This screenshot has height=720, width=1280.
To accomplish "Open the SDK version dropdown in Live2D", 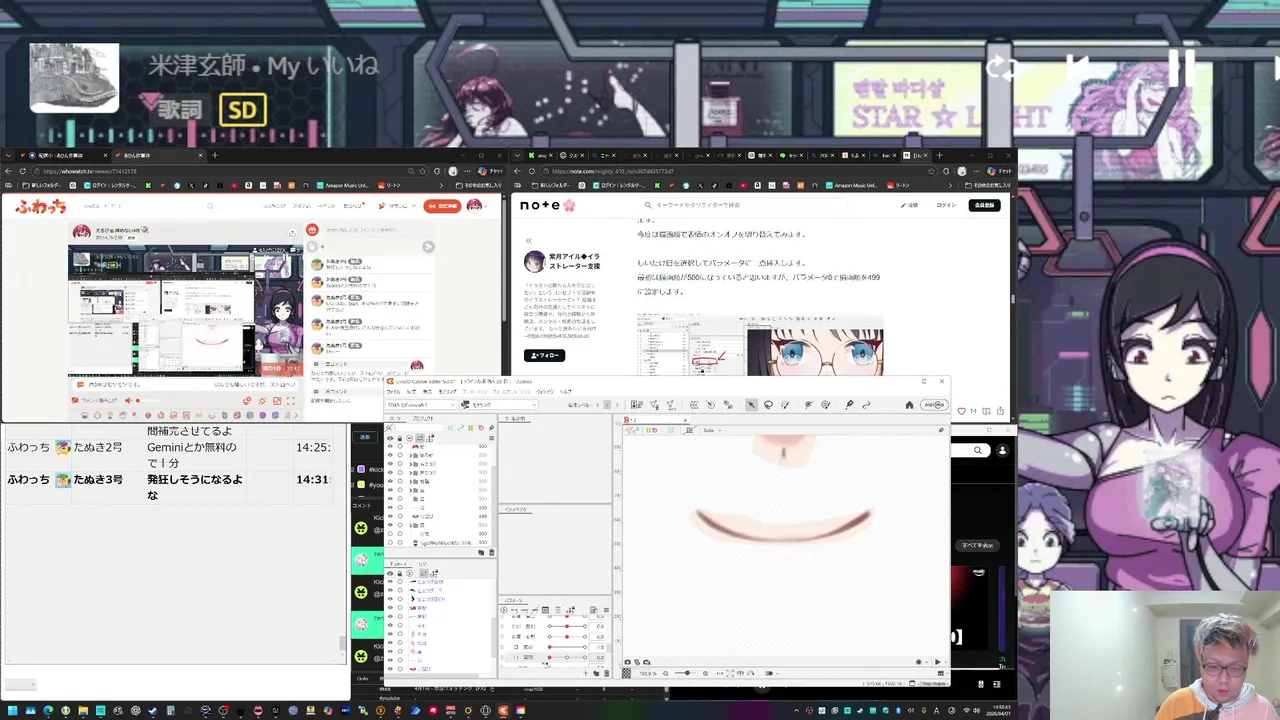I will (x=421, y=405).
